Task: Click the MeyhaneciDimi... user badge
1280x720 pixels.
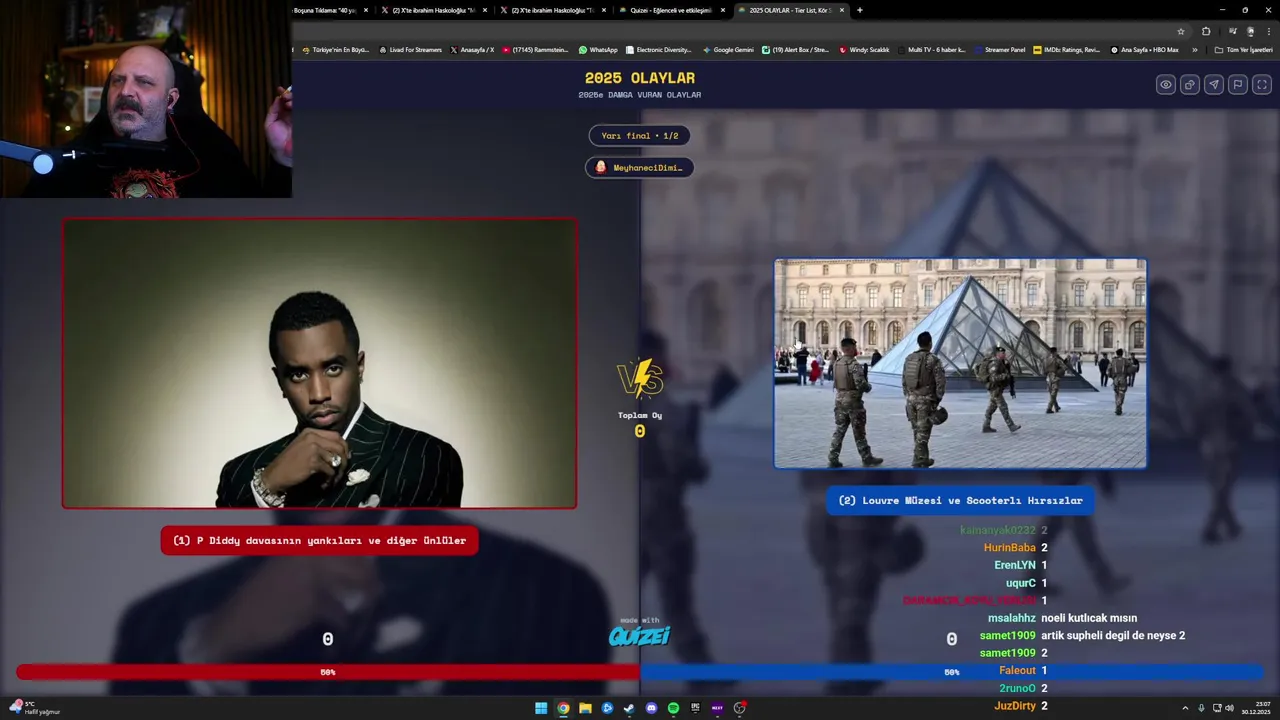Action: coord(640,167)
